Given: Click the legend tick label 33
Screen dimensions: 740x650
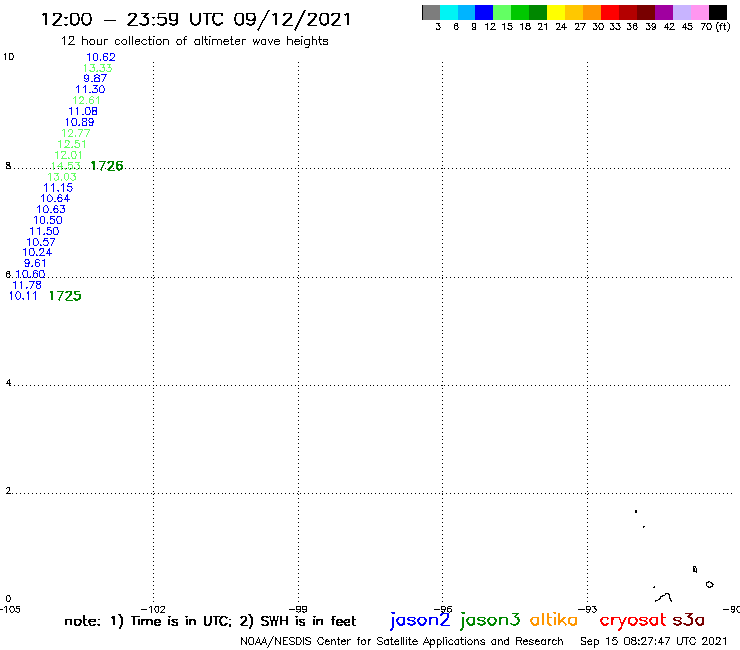Looking at the screenshot, I should [x=615, y=27].
